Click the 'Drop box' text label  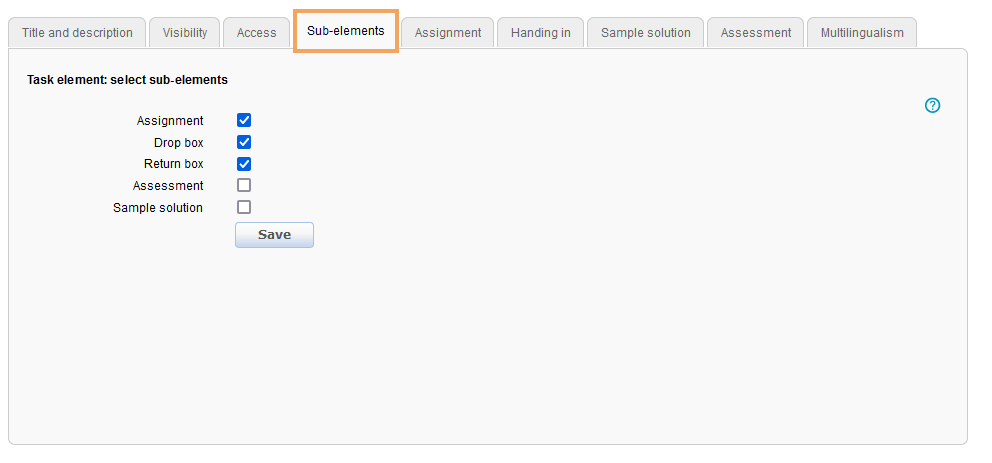[x=178, y=143]
